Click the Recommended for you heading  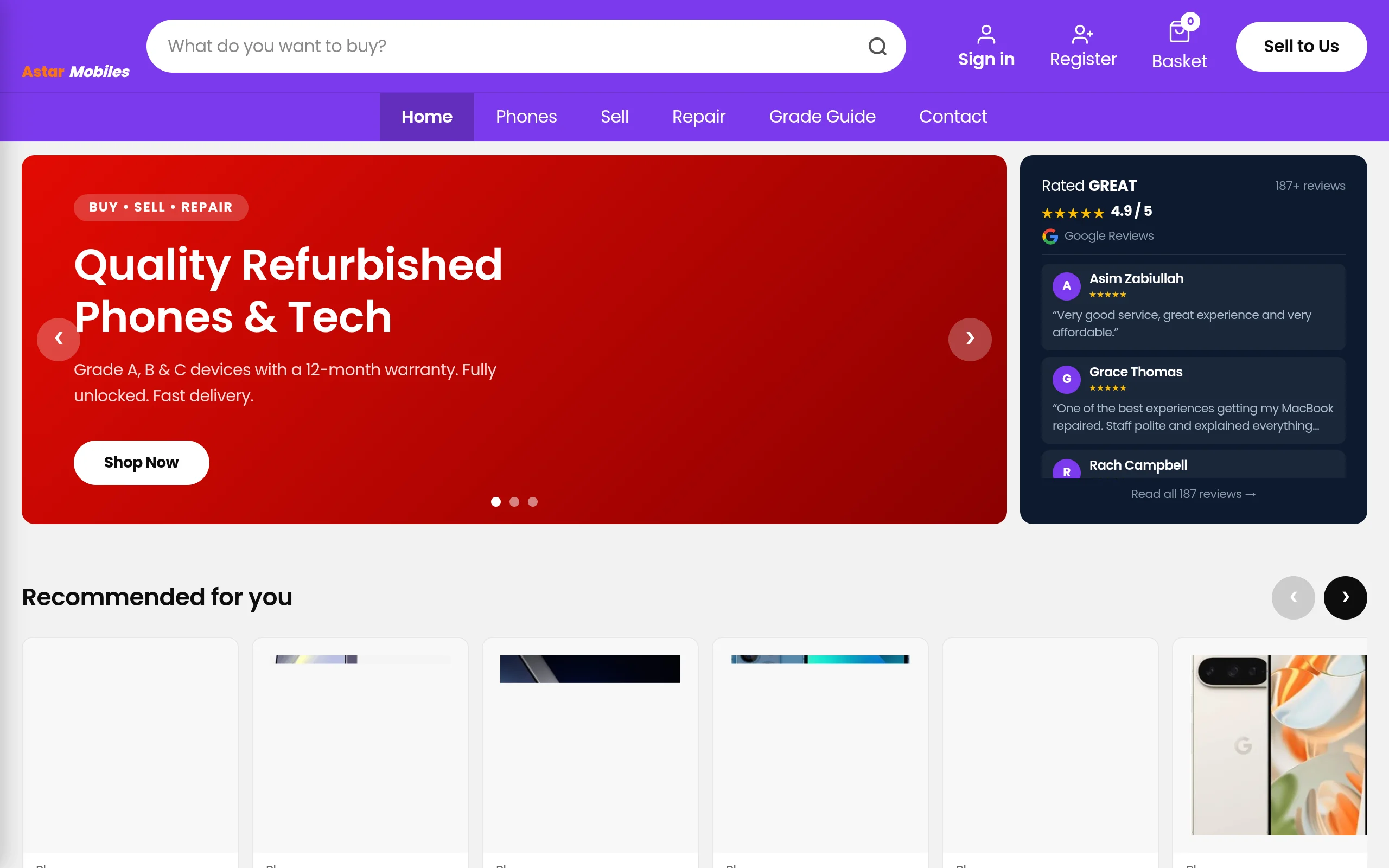point(157,597)
